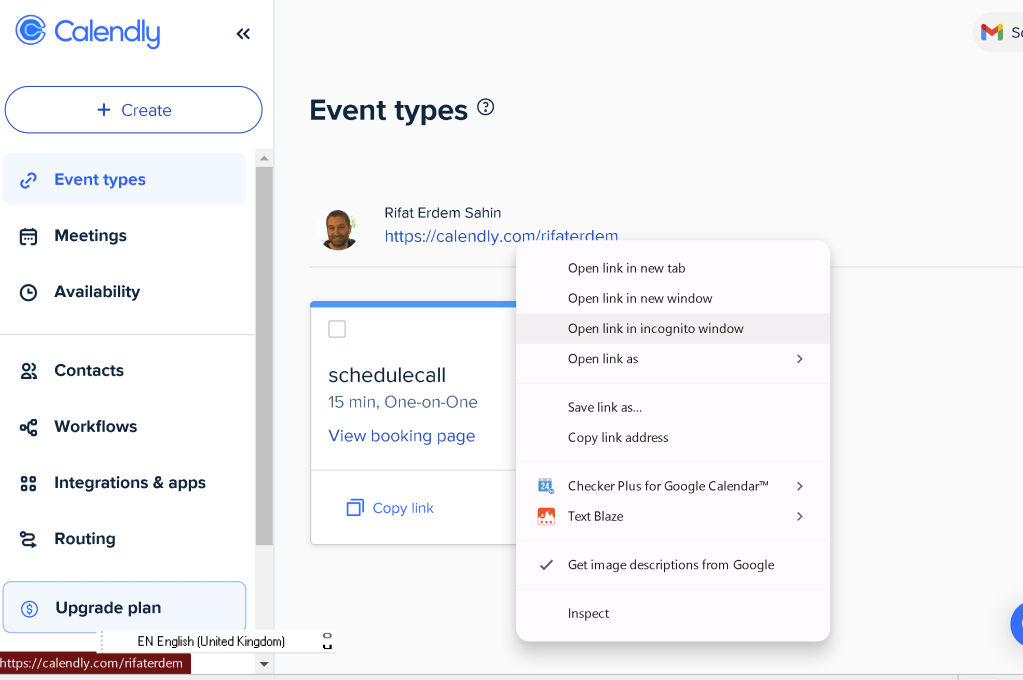Open View booking page link
The width and height of the screenshot is (1023, 680).
pyautogui.click(x=402, y=436)
